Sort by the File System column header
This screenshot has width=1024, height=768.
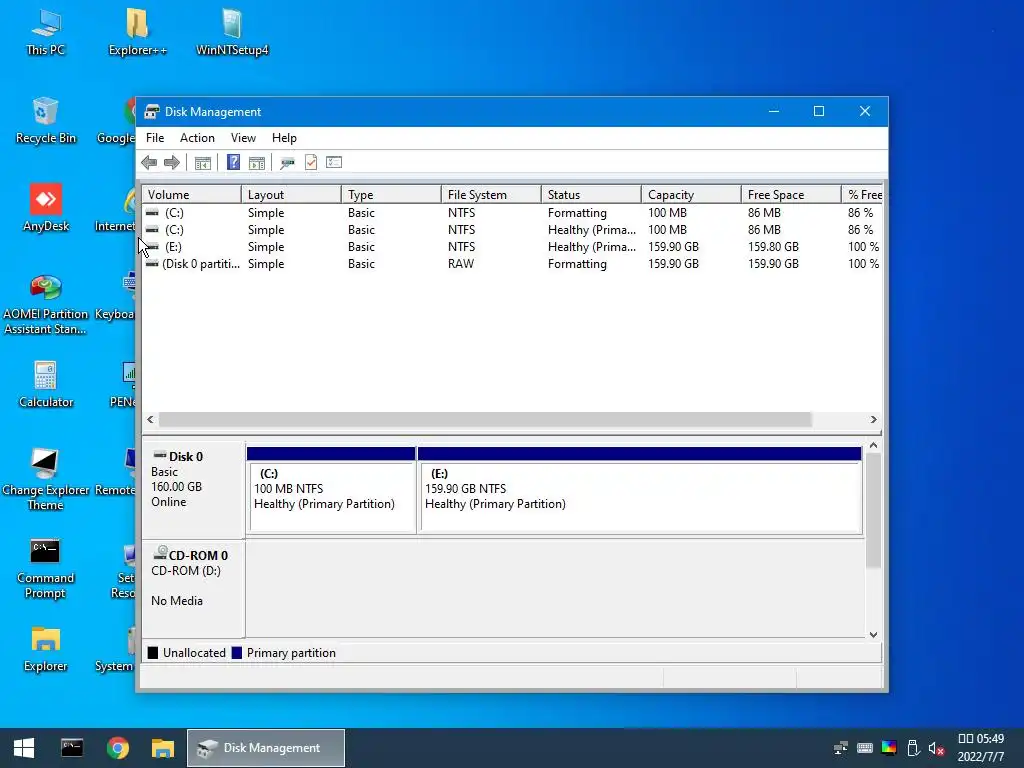[x=491, y=195]
